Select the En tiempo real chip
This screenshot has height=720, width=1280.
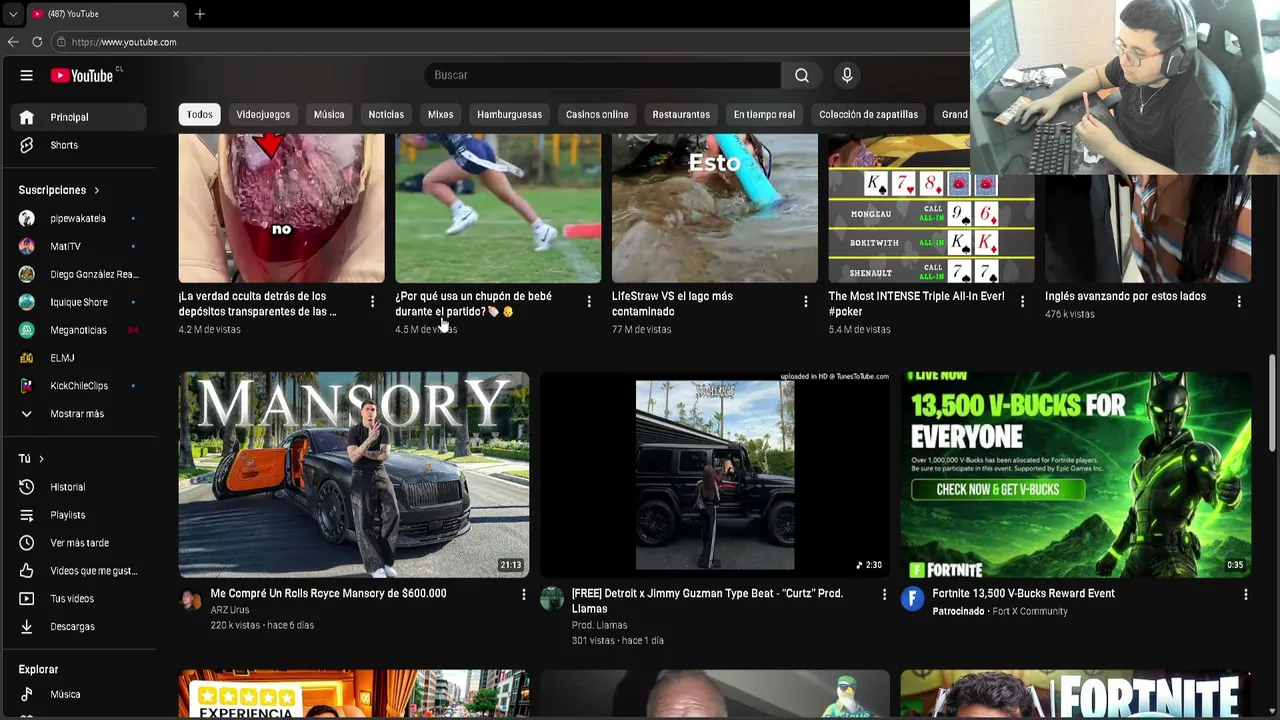pyautogui.click(x=764, y=114)
